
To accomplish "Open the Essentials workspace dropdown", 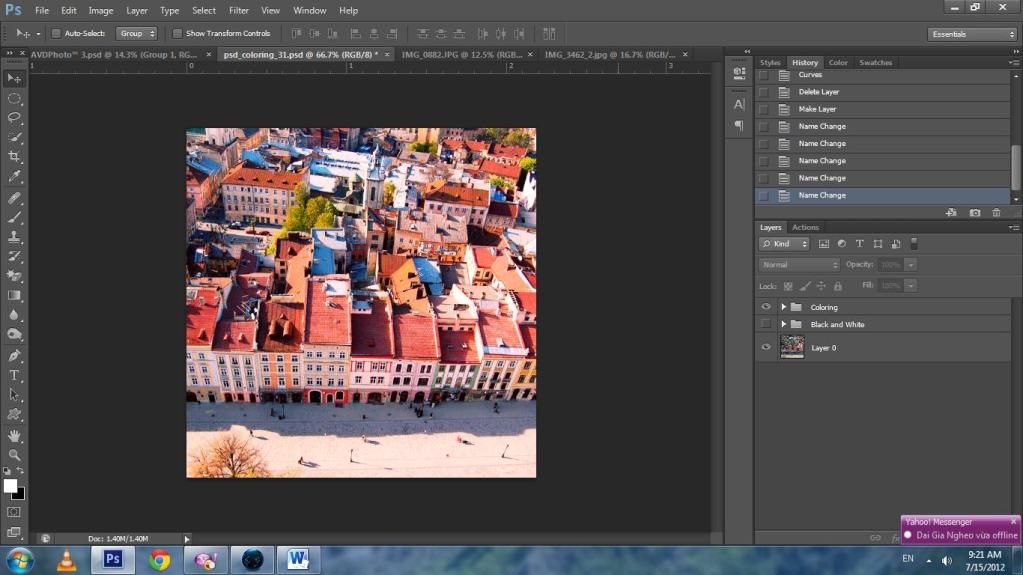I will pos(972,34).
